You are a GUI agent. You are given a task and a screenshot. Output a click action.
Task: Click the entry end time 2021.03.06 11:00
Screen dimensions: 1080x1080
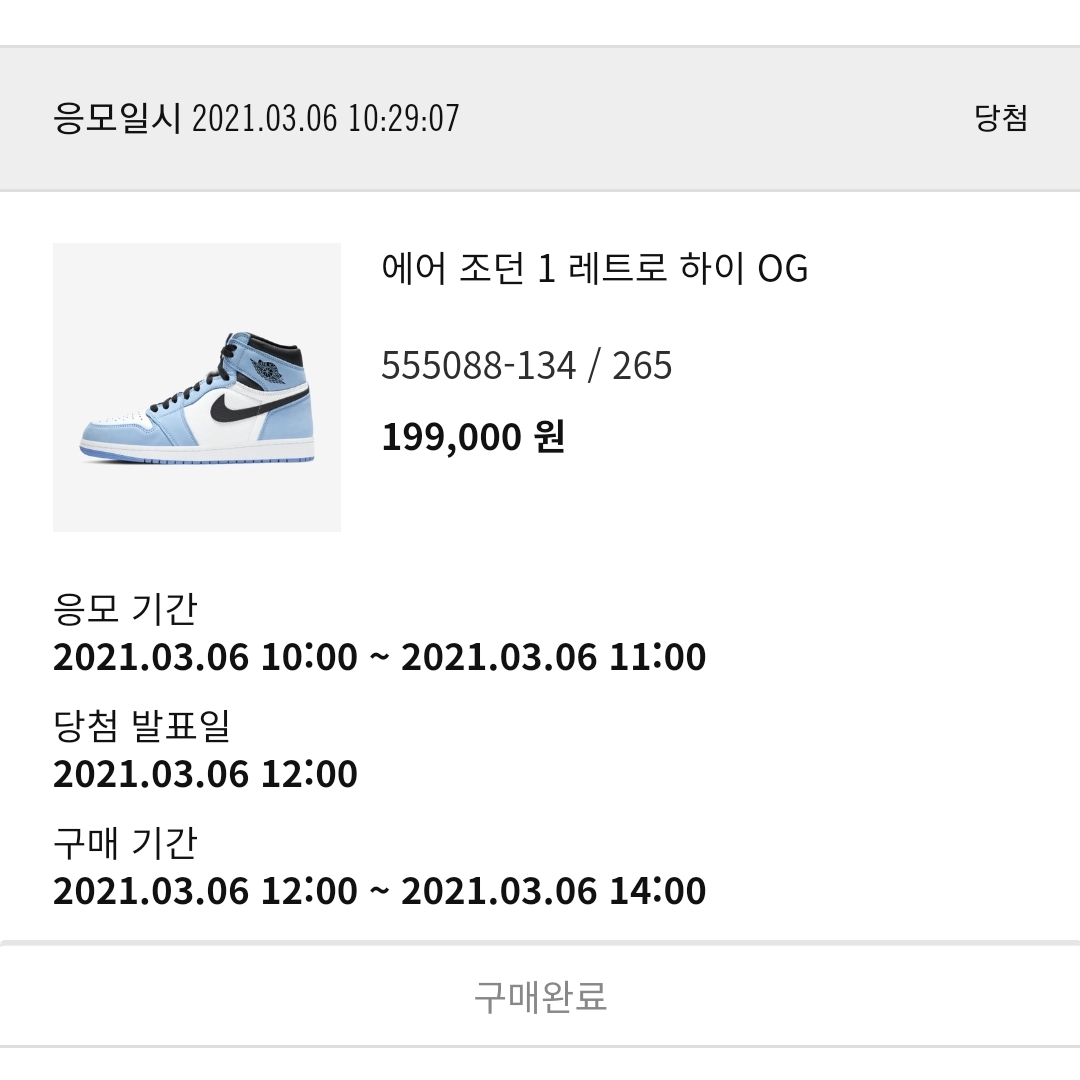pos(553,657)
